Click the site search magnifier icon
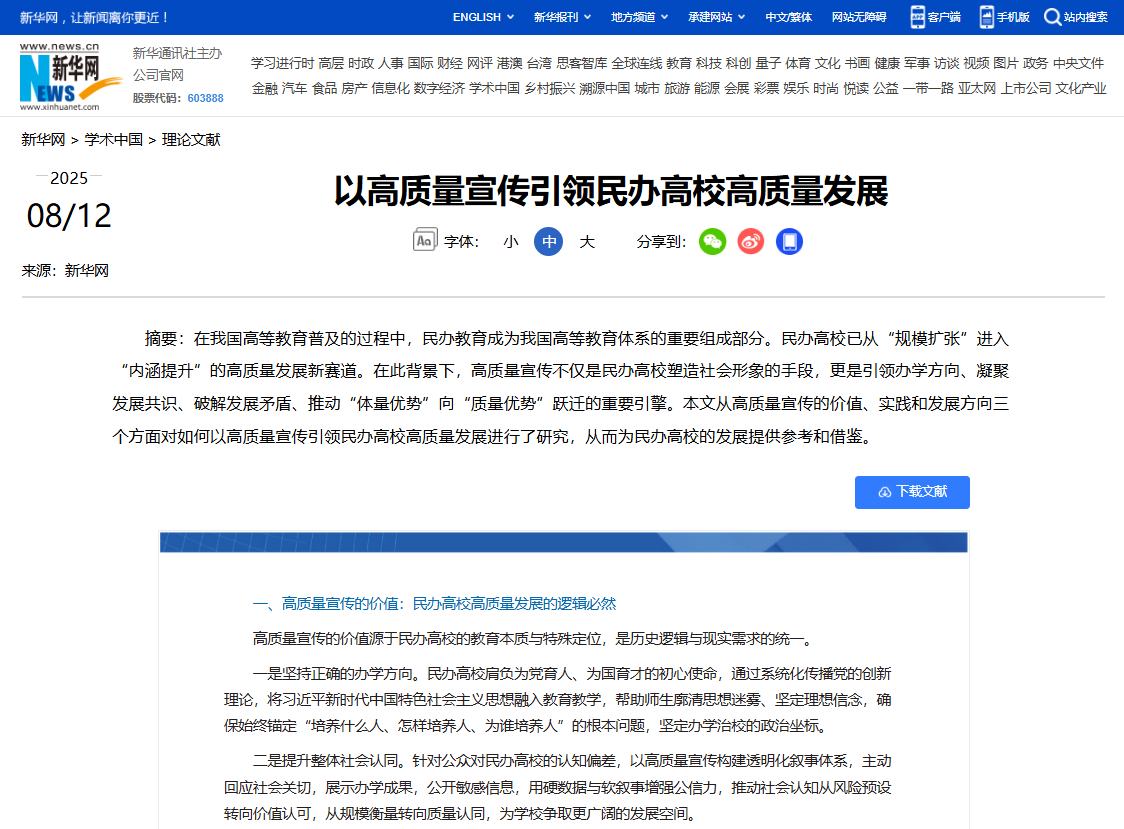The image size is (1124, 829). (x=1052, y=17)
